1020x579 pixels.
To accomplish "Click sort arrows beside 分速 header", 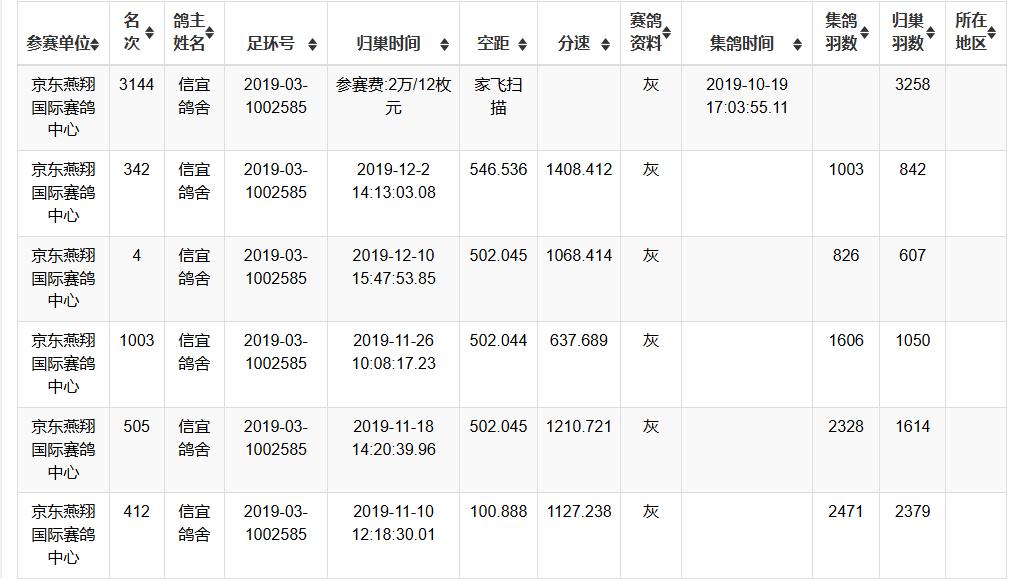I will tap(604, 44).
